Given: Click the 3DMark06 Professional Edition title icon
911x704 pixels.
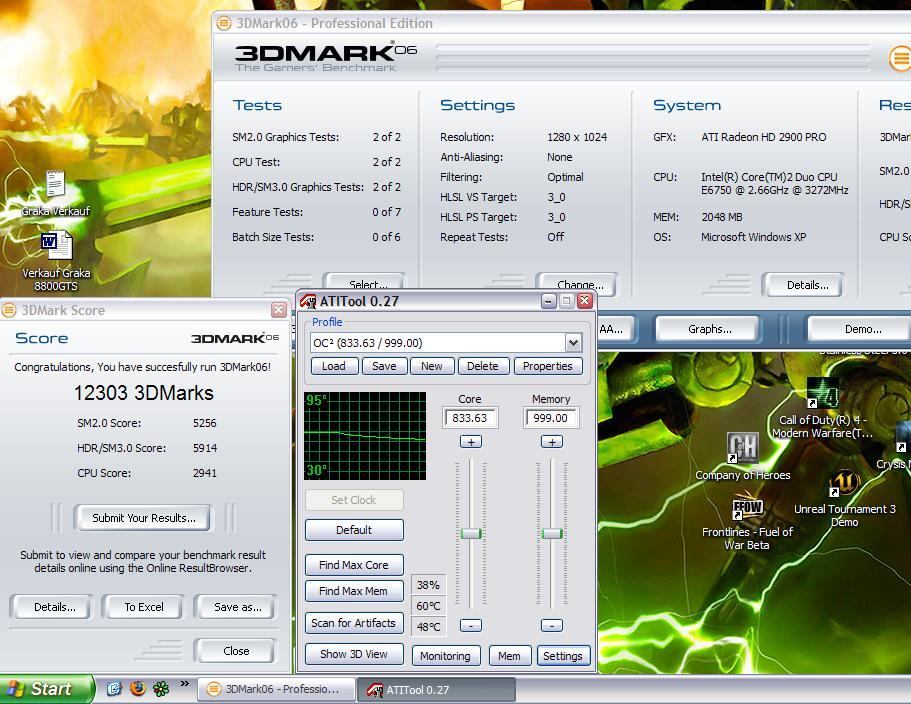Looking at the screenshot, I should pyautogui.click(x=224, y=23).
